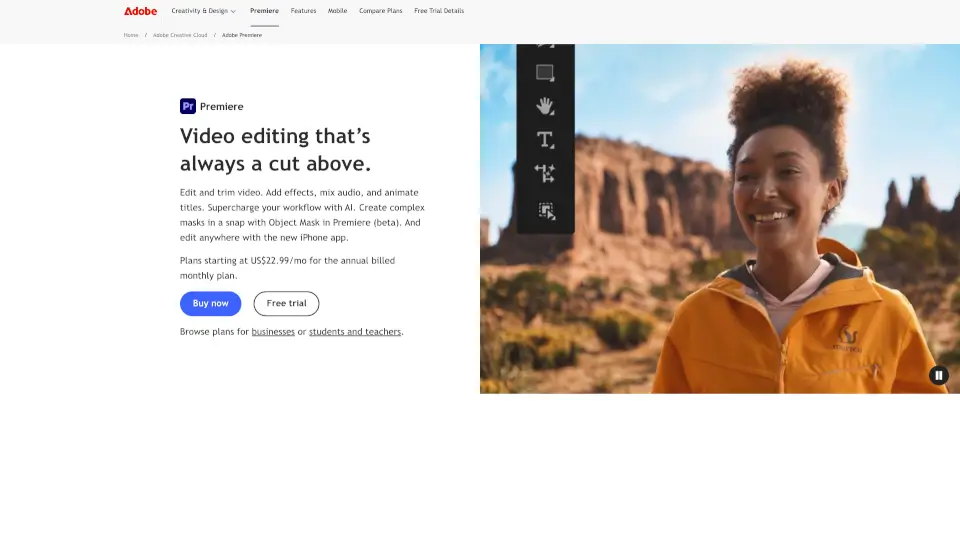Open students and teachers plans link

[x=355, y=332]
